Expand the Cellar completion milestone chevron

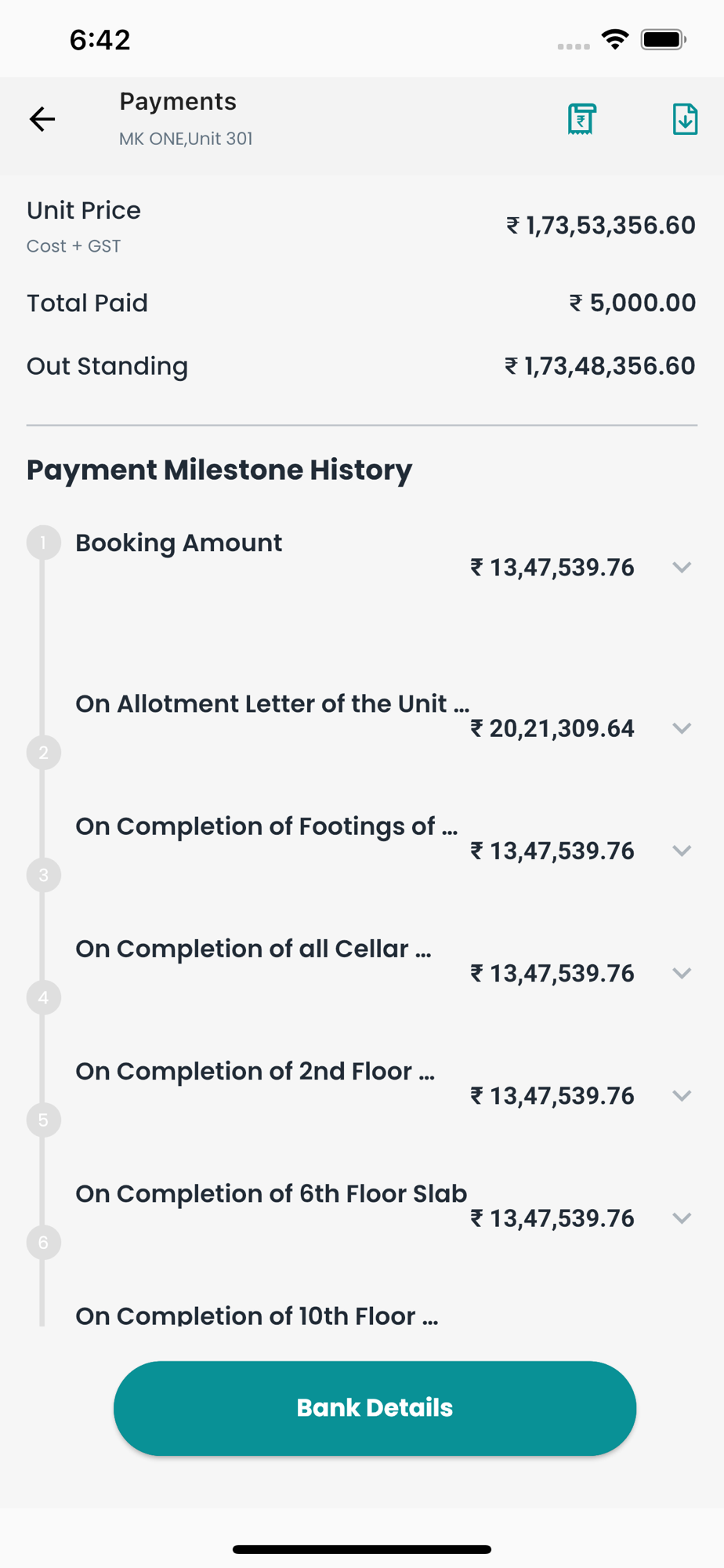682,973
